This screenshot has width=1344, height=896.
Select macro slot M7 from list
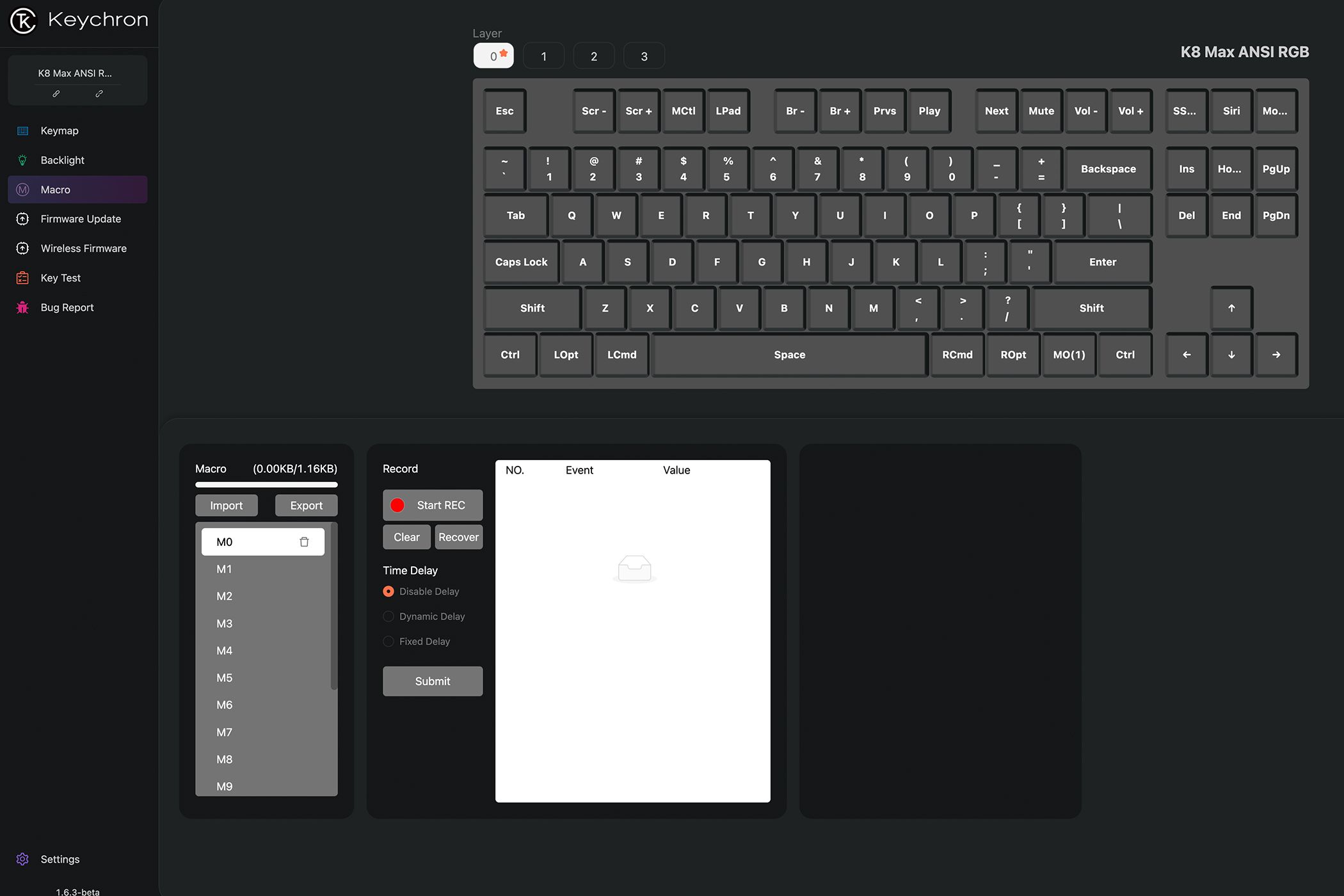pyautogui.click(x=224, y=732)
